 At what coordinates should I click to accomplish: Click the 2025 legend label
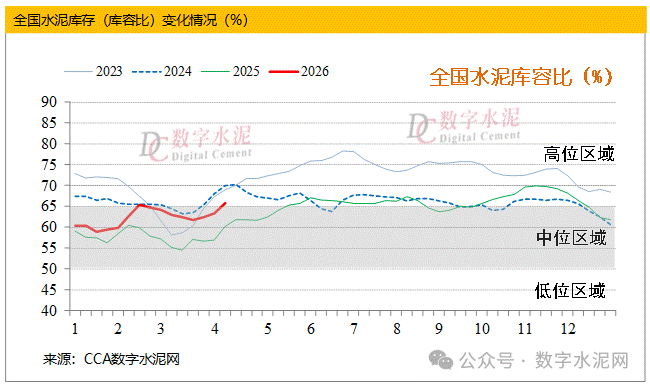click(x=246, y=71)
